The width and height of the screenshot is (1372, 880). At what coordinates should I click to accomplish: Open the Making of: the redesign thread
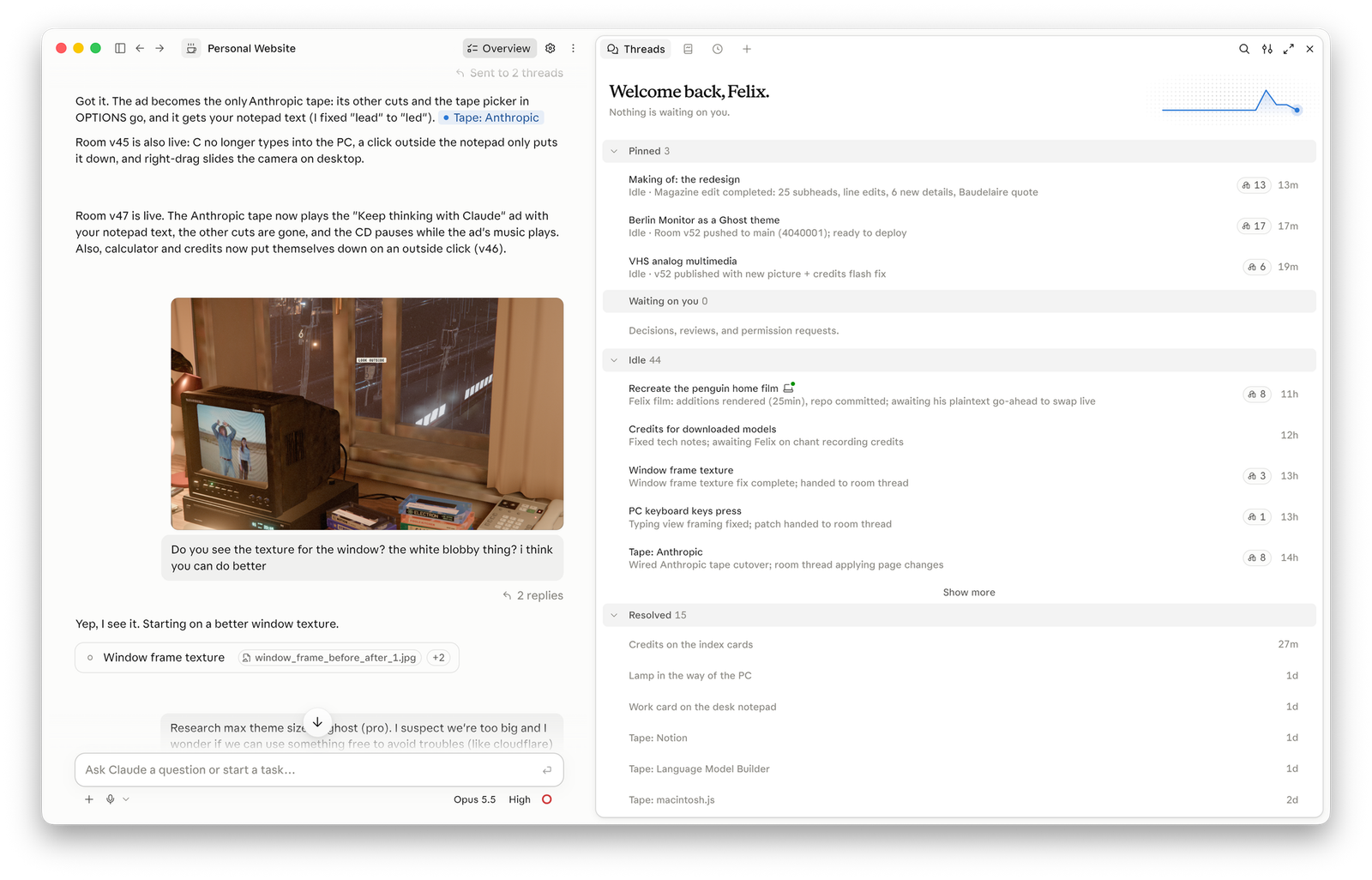960,185
